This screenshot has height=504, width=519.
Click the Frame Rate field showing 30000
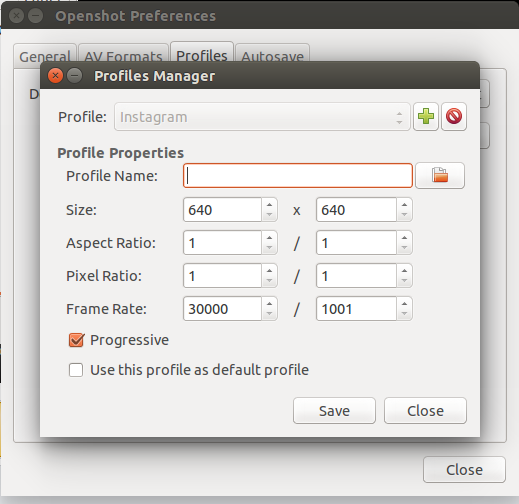coord(222,309)
